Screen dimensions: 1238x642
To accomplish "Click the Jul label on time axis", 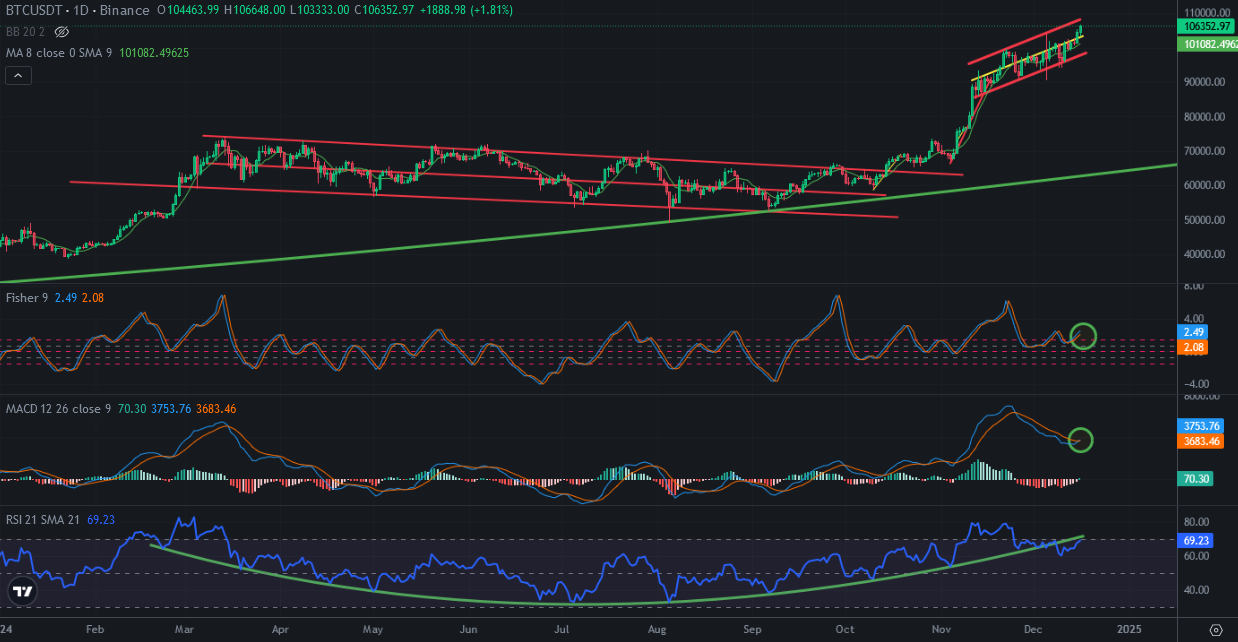I will [x=560, y=630].
